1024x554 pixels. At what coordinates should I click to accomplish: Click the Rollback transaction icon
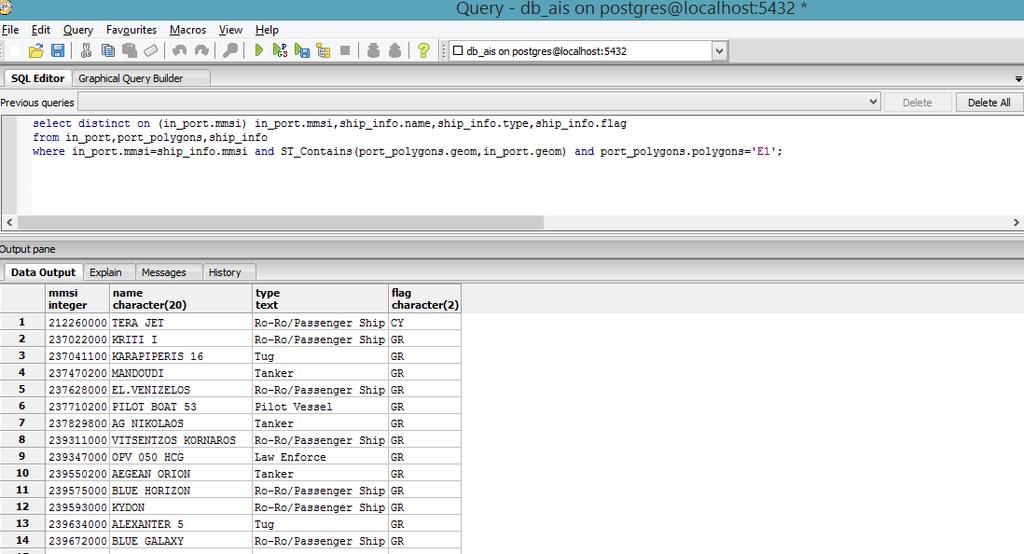point(395,50)
